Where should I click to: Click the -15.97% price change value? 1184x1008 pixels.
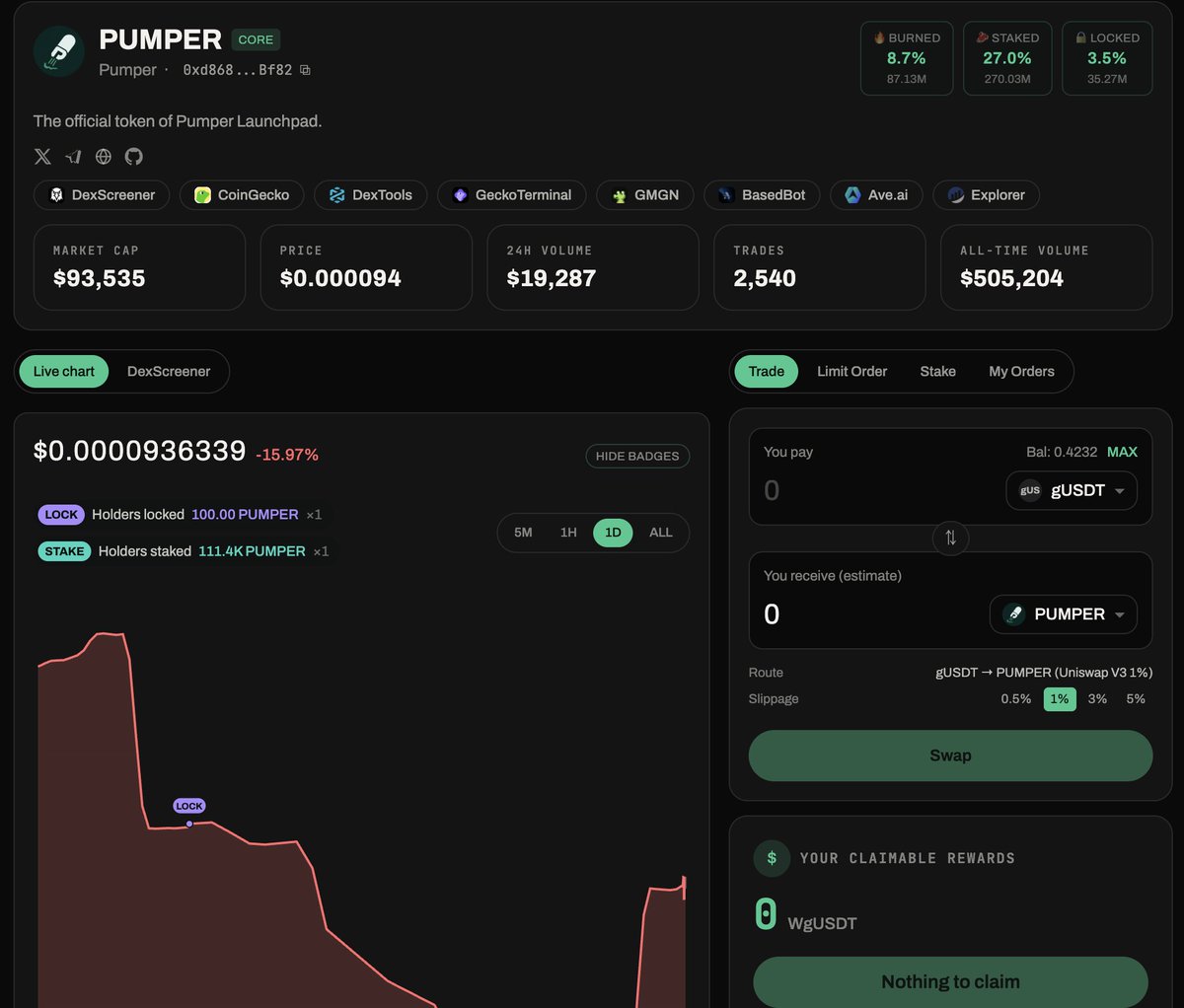(287, 455)
